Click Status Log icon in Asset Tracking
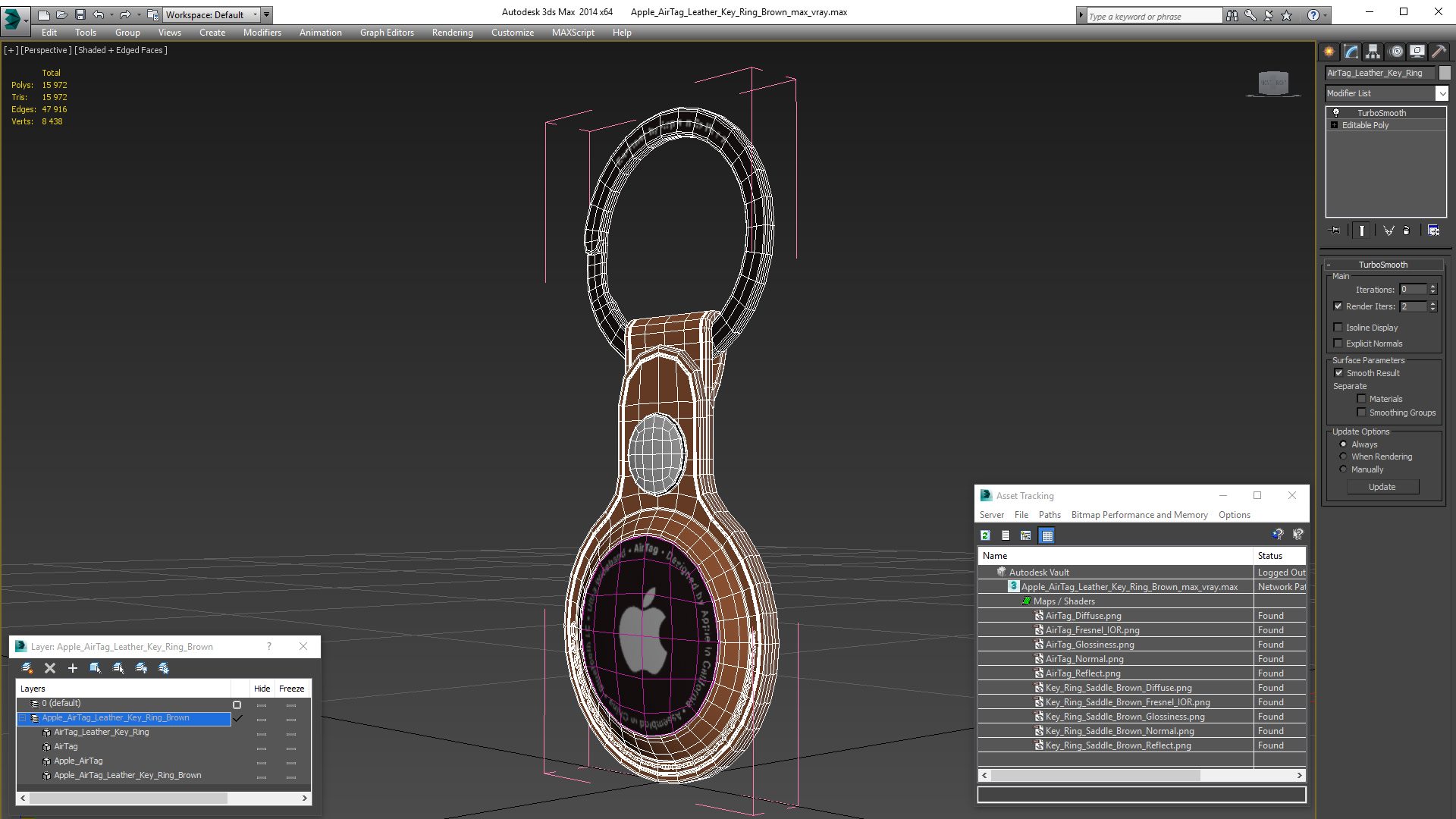The height and width of the screenshot is (819, 1456). (x=1006, y=535)
